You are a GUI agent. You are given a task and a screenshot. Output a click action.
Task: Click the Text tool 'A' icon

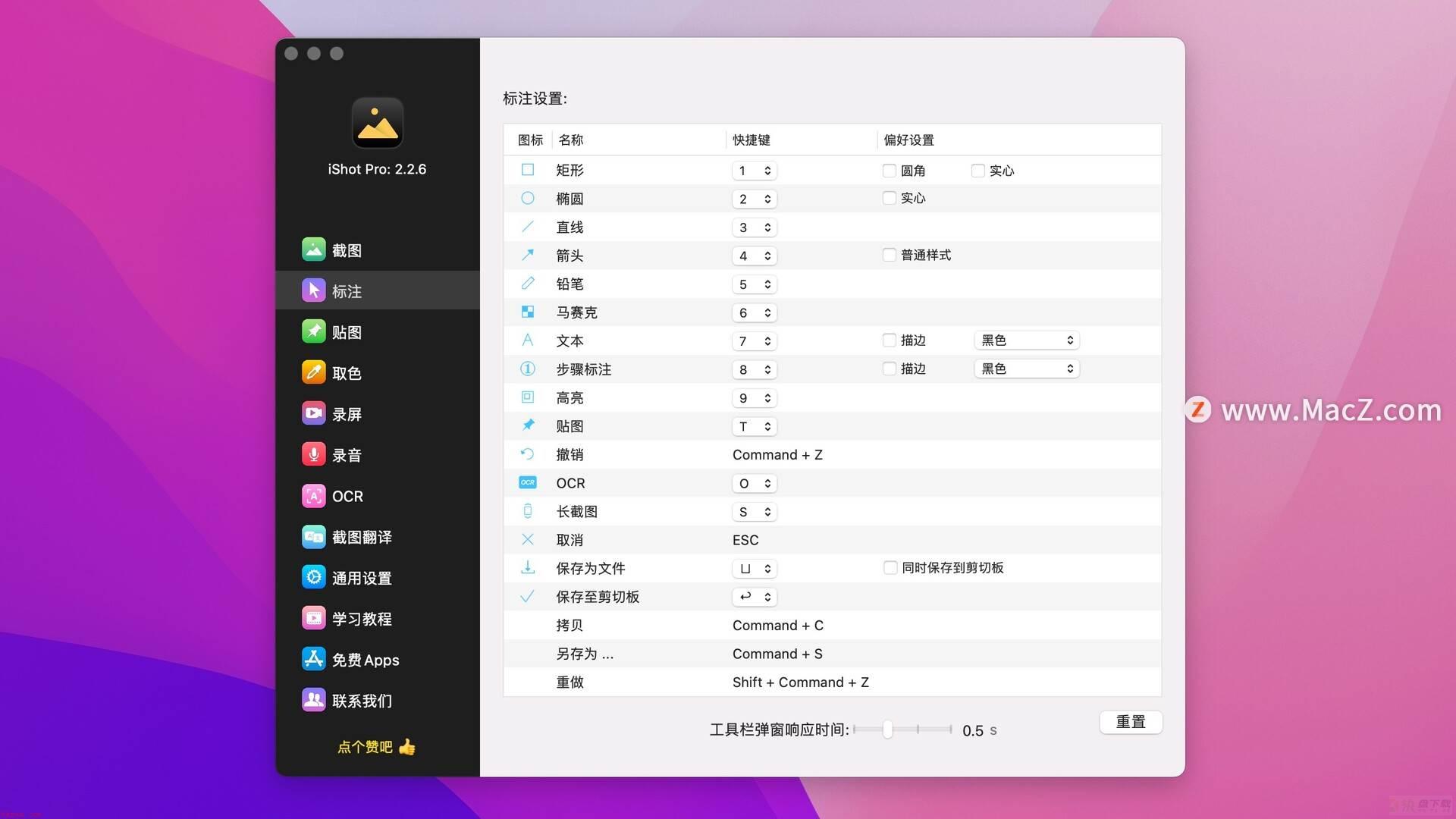point(528,340)
